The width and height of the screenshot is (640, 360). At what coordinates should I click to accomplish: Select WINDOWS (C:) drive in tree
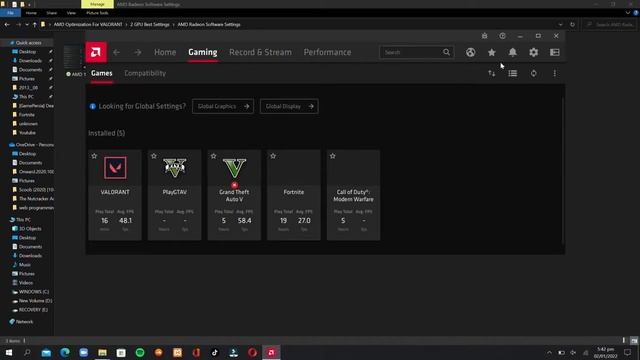coord(33,292)
